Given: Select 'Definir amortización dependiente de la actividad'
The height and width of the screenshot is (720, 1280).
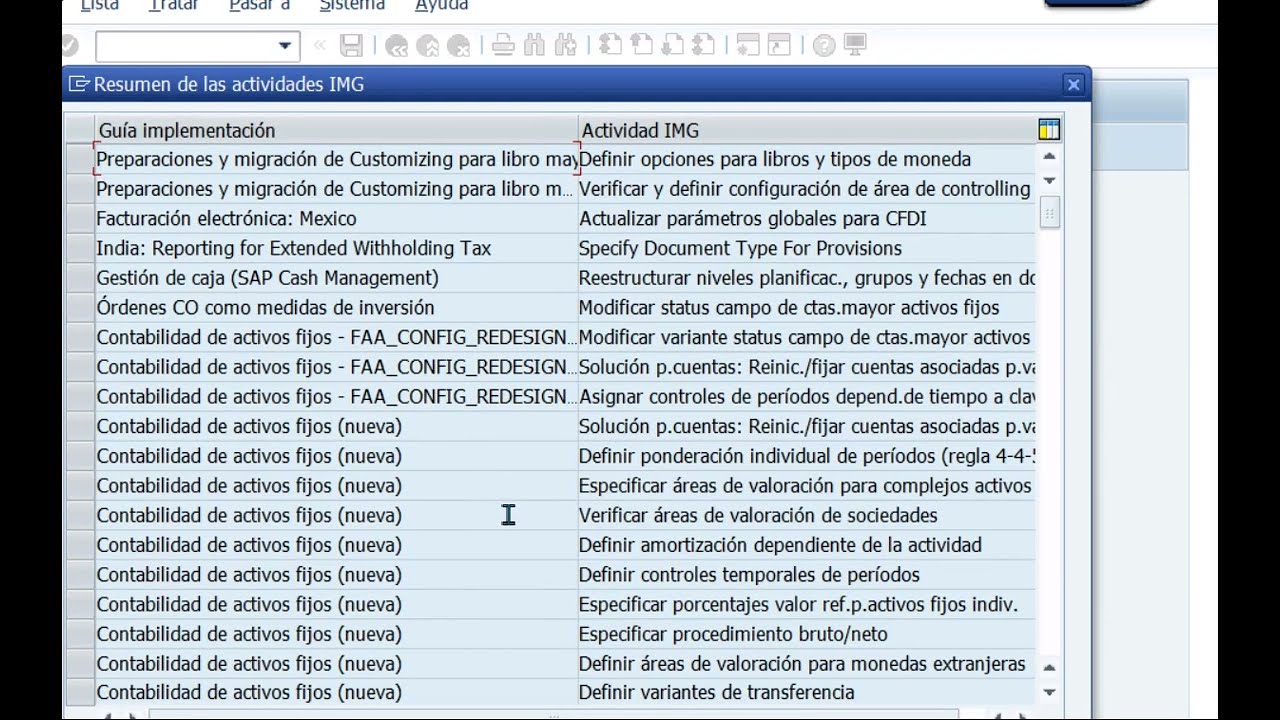Looking at the screenshot, I should click(x=806, y=545).
